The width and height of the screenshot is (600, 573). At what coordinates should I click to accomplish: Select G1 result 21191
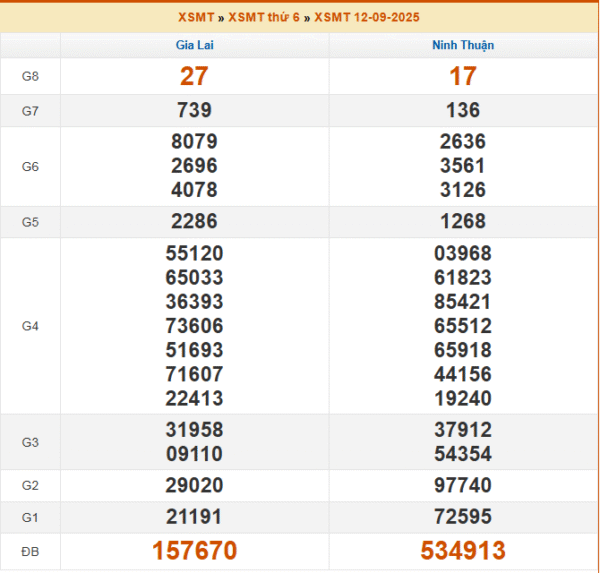pos(194,517)
